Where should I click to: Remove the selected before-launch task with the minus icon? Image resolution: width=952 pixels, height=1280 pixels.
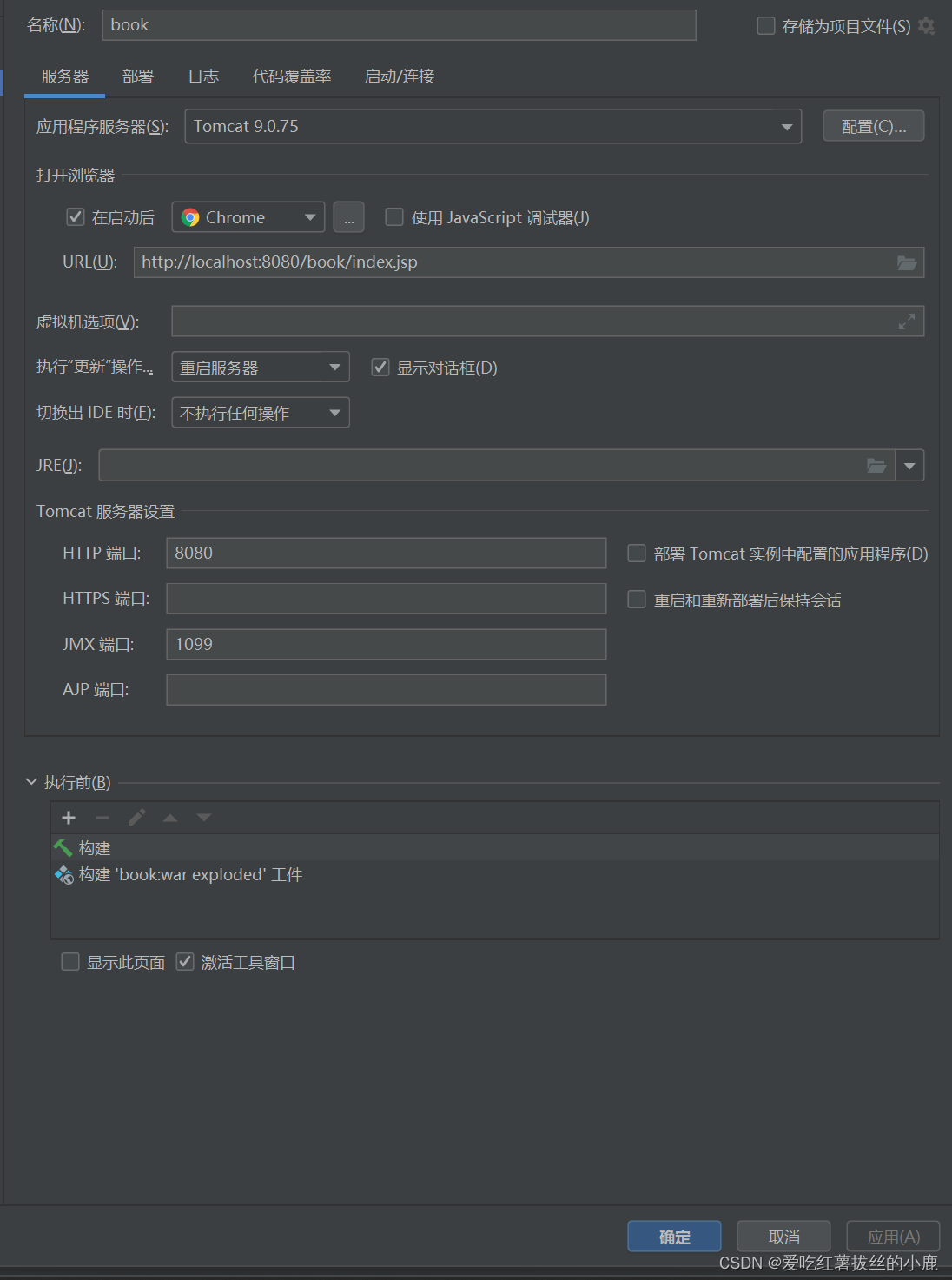click(102, 818)
